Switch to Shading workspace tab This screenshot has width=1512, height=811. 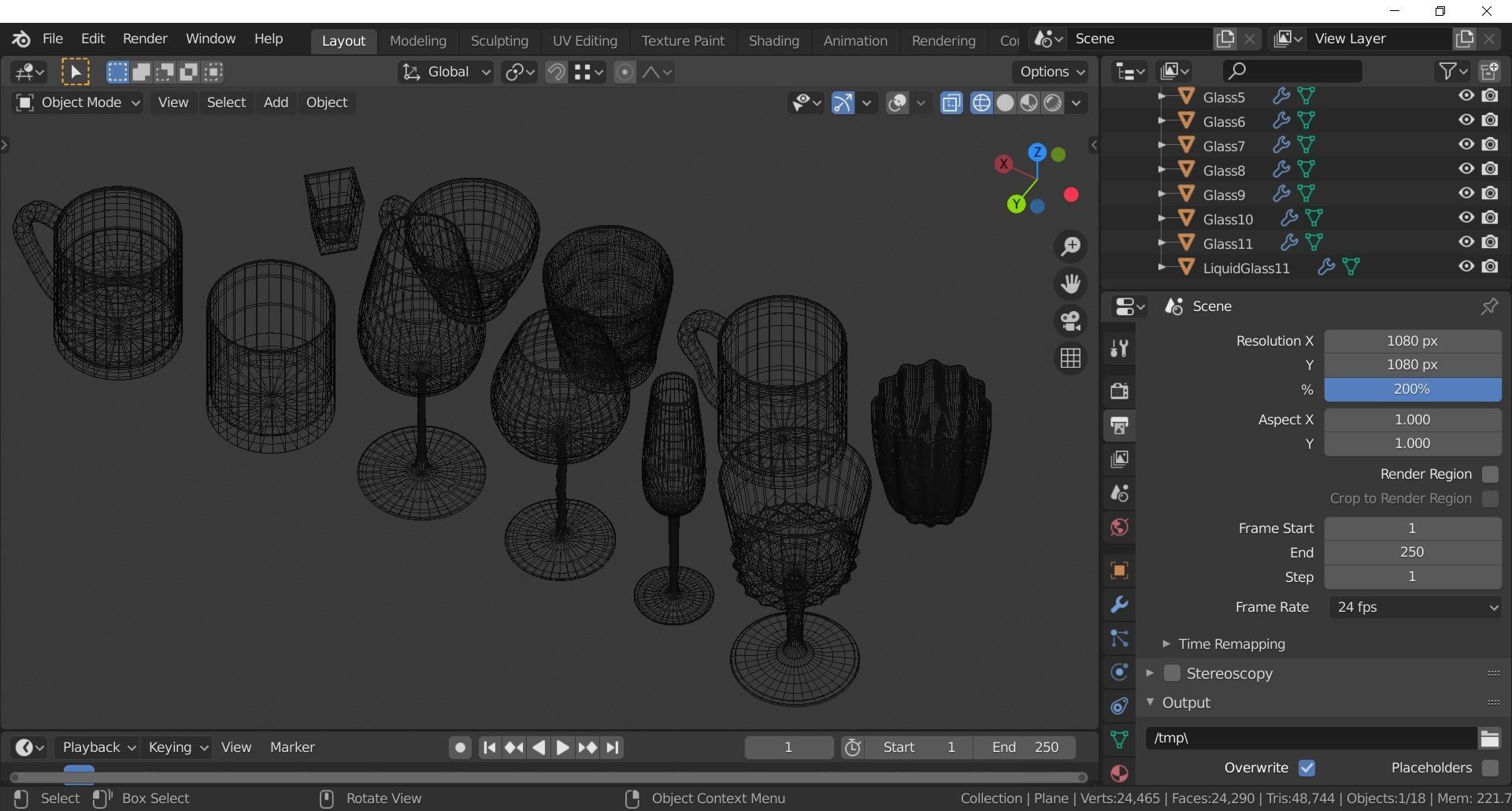[x=773, y=41]
